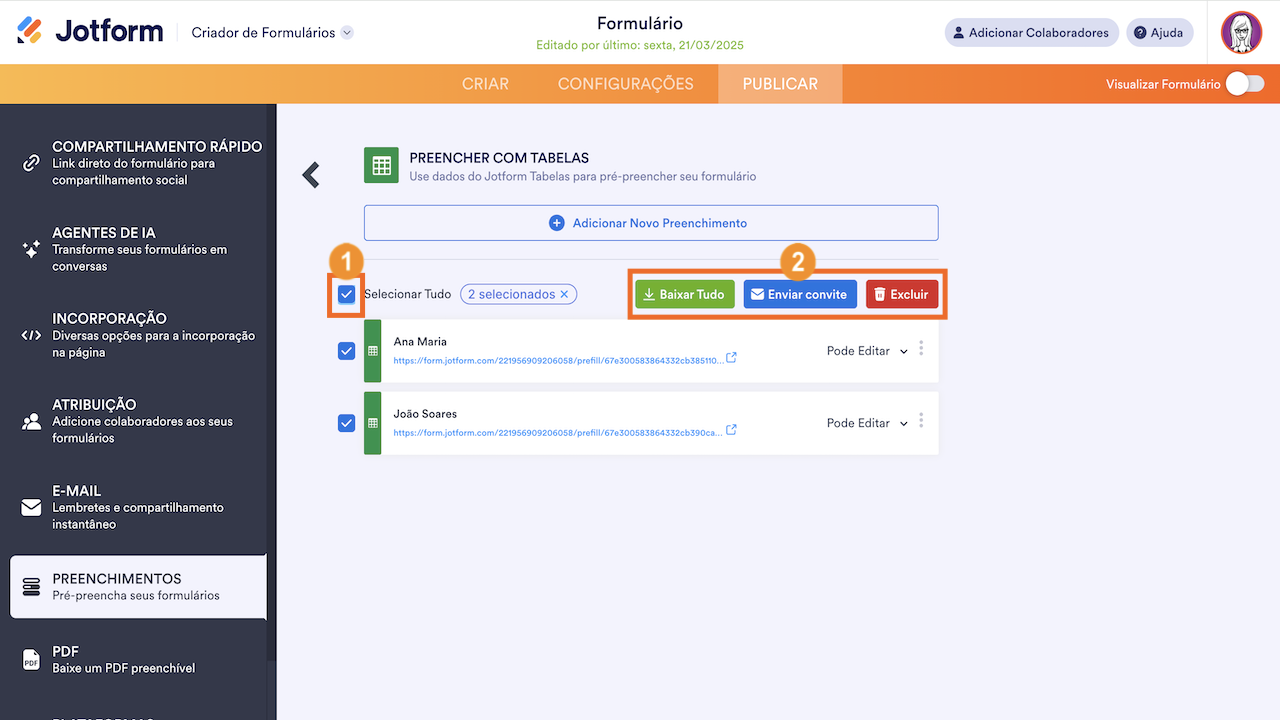Click the Jotform logo

(90, 32)
